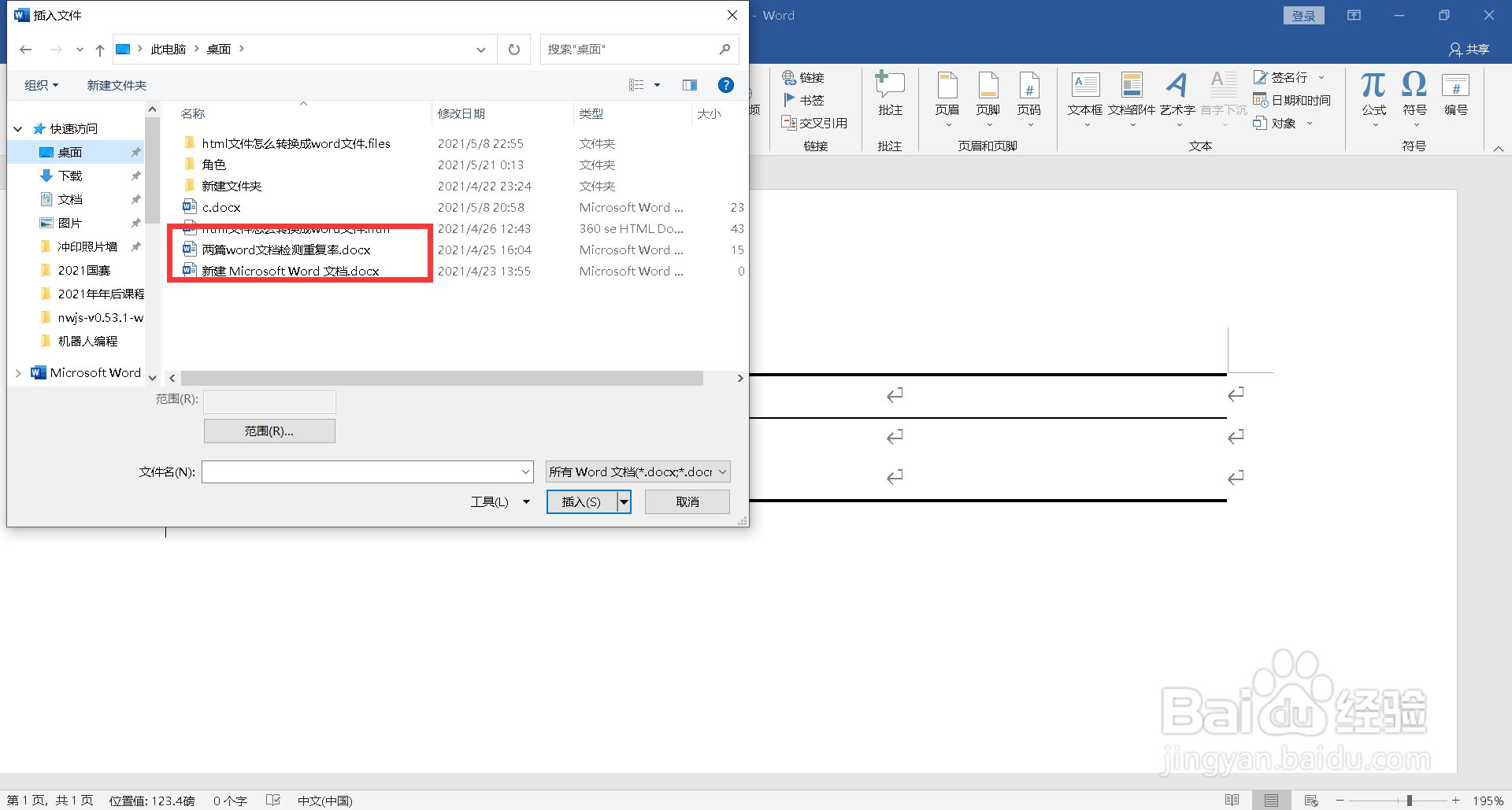Select 文档 in the navigation pane
This screenshot has width=1512, height=810.
[x=70, y=199]
